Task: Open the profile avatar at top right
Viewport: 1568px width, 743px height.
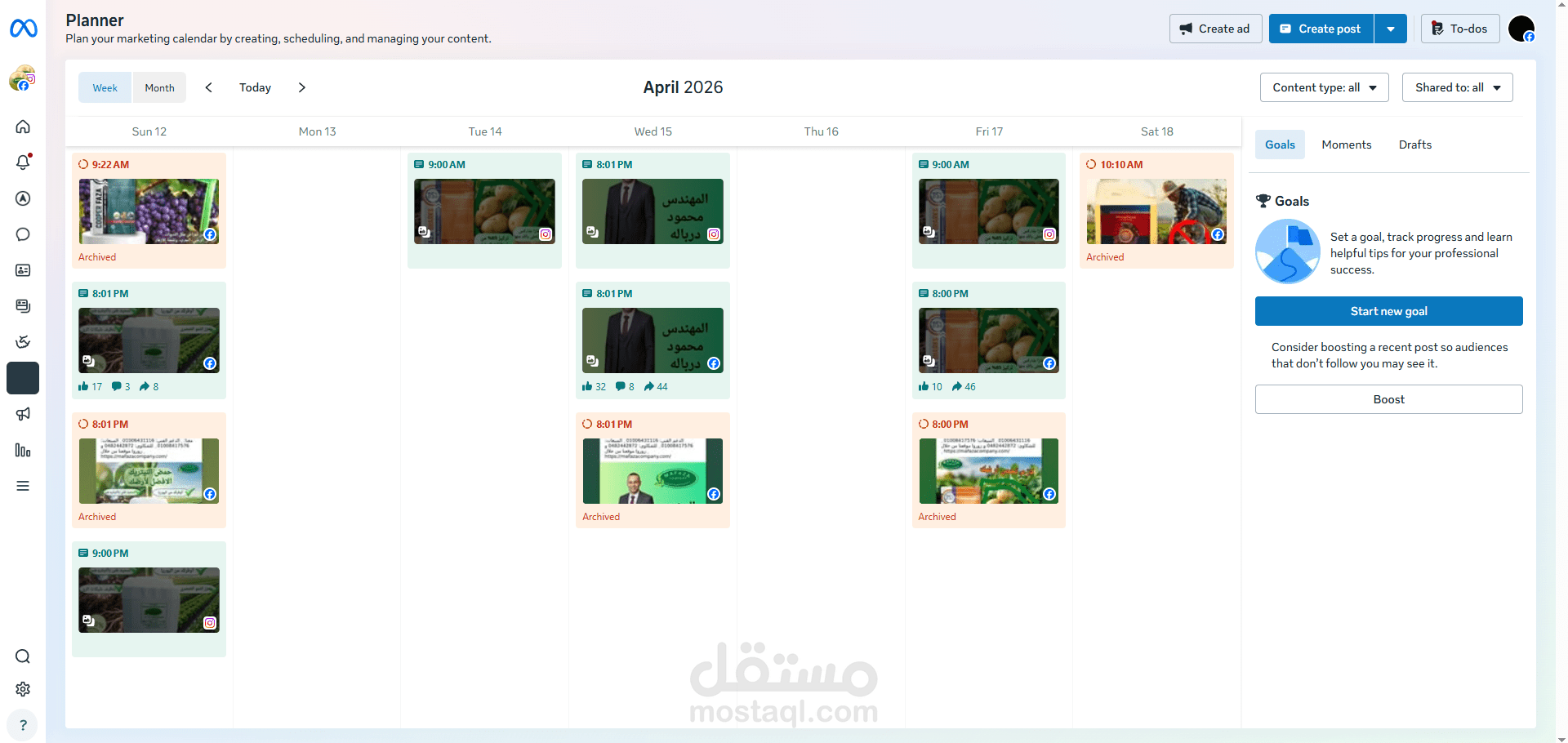Action: (1521, 29)
